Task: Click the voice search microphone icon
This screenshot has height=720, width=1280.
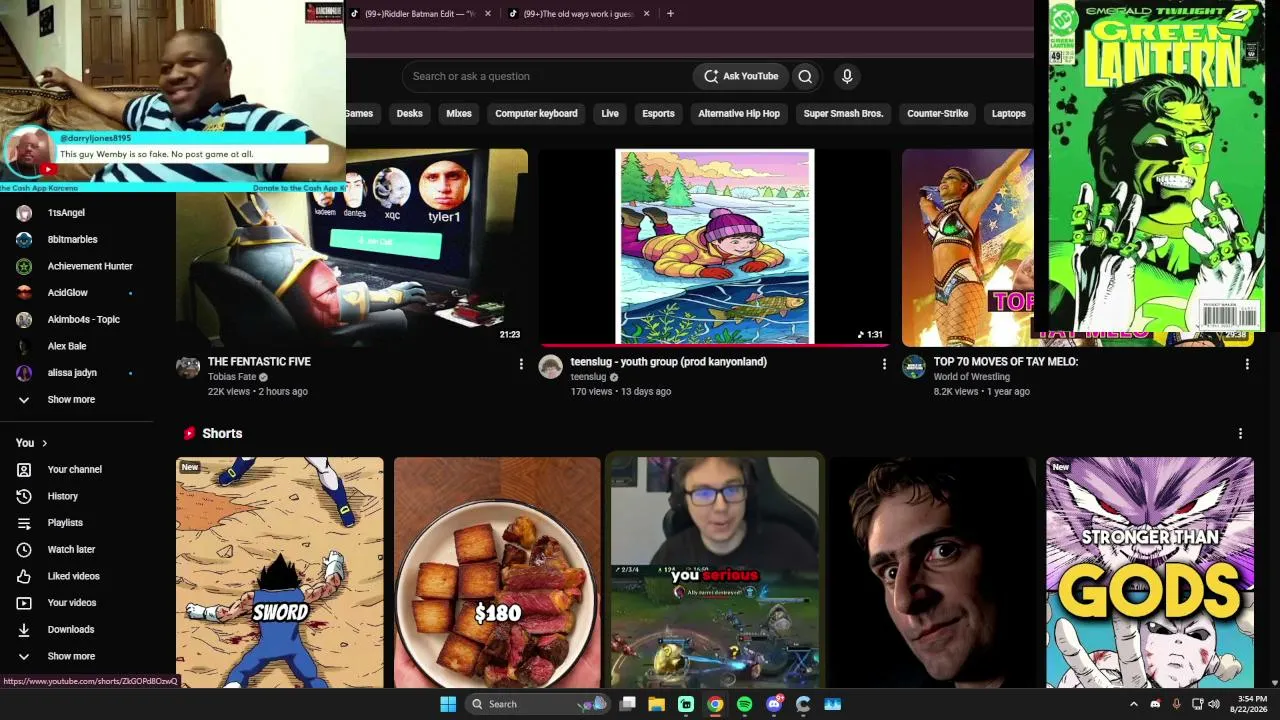Action: (x=847, y=76)
